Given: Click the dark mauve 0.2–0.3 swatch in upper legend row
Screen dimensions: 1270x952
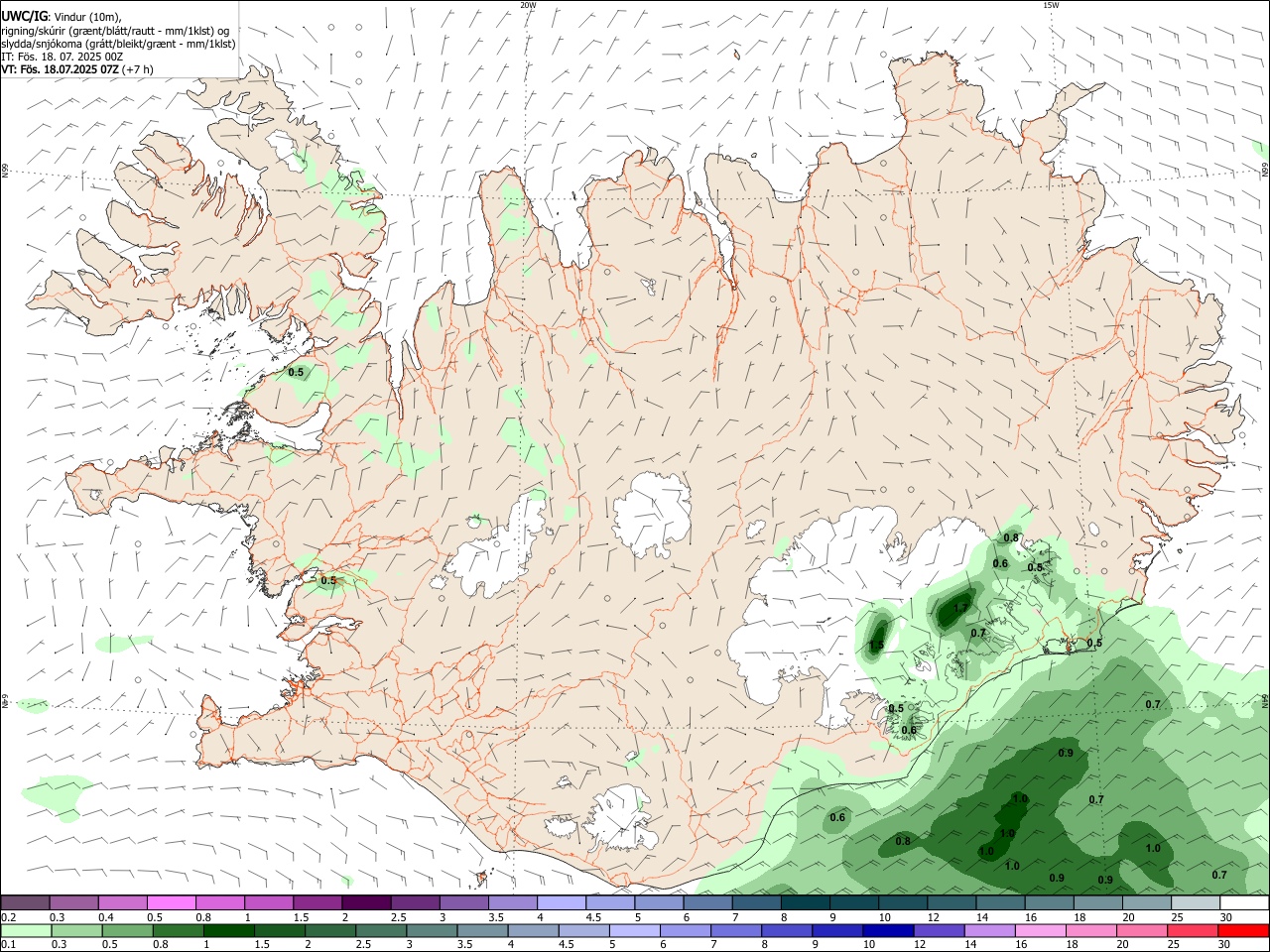Looking at the screenshot, I should [x=26, y=903].
